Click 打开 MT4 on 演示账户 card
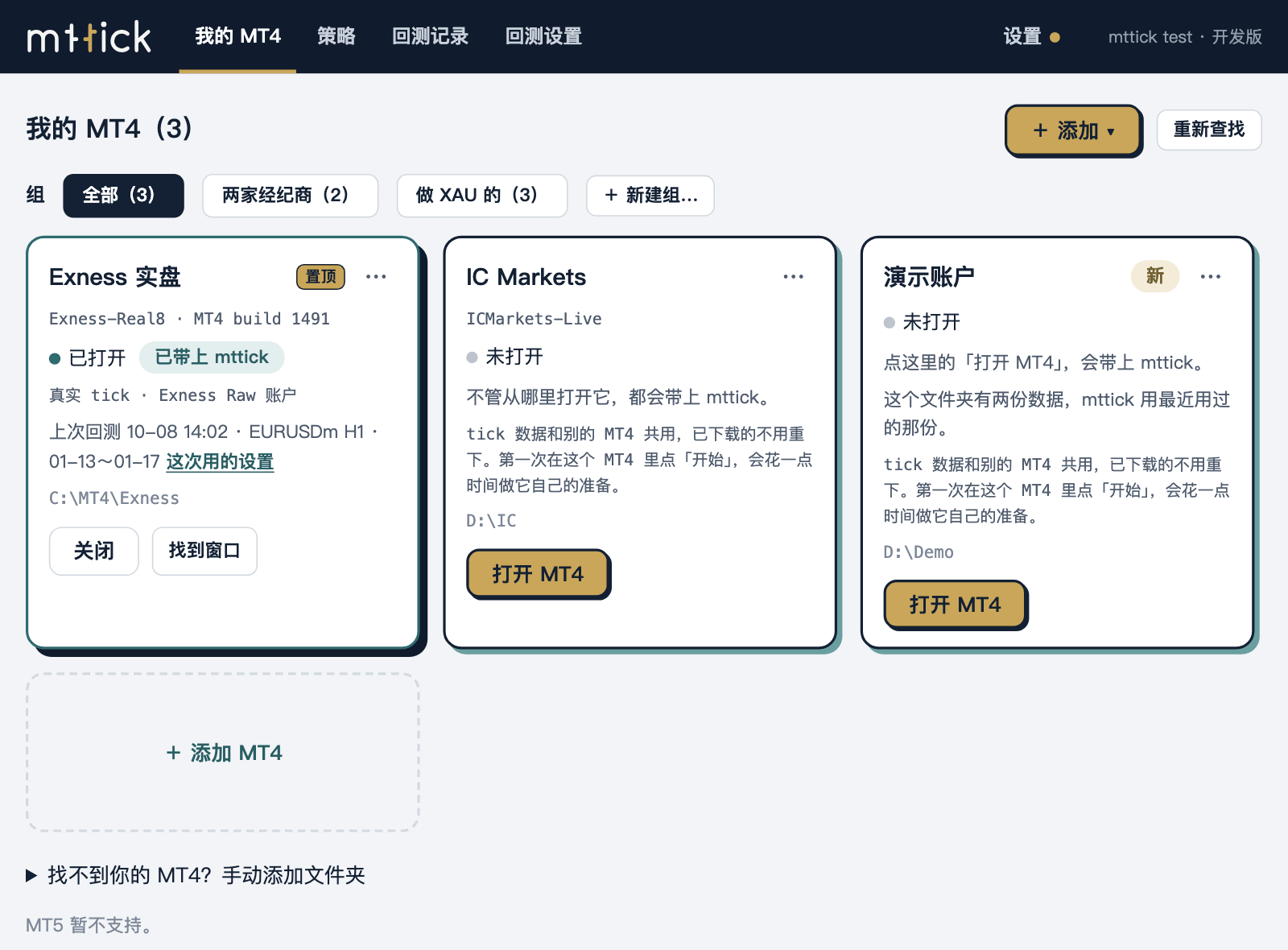The image size is (1288, 950). coord(955,605)
